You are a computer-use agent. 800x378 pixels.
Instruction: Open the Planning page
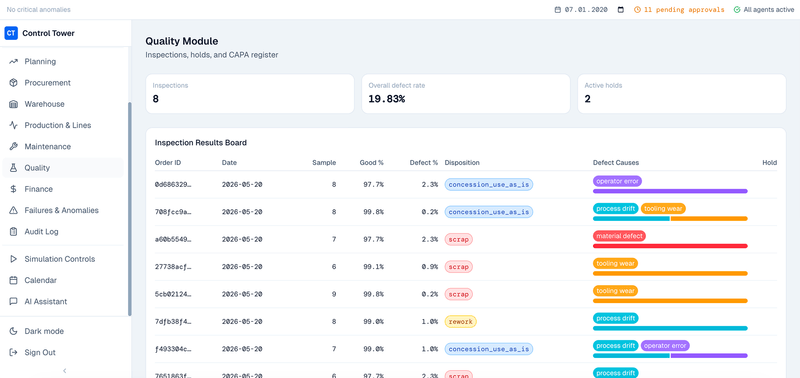(x=63, y=61)
